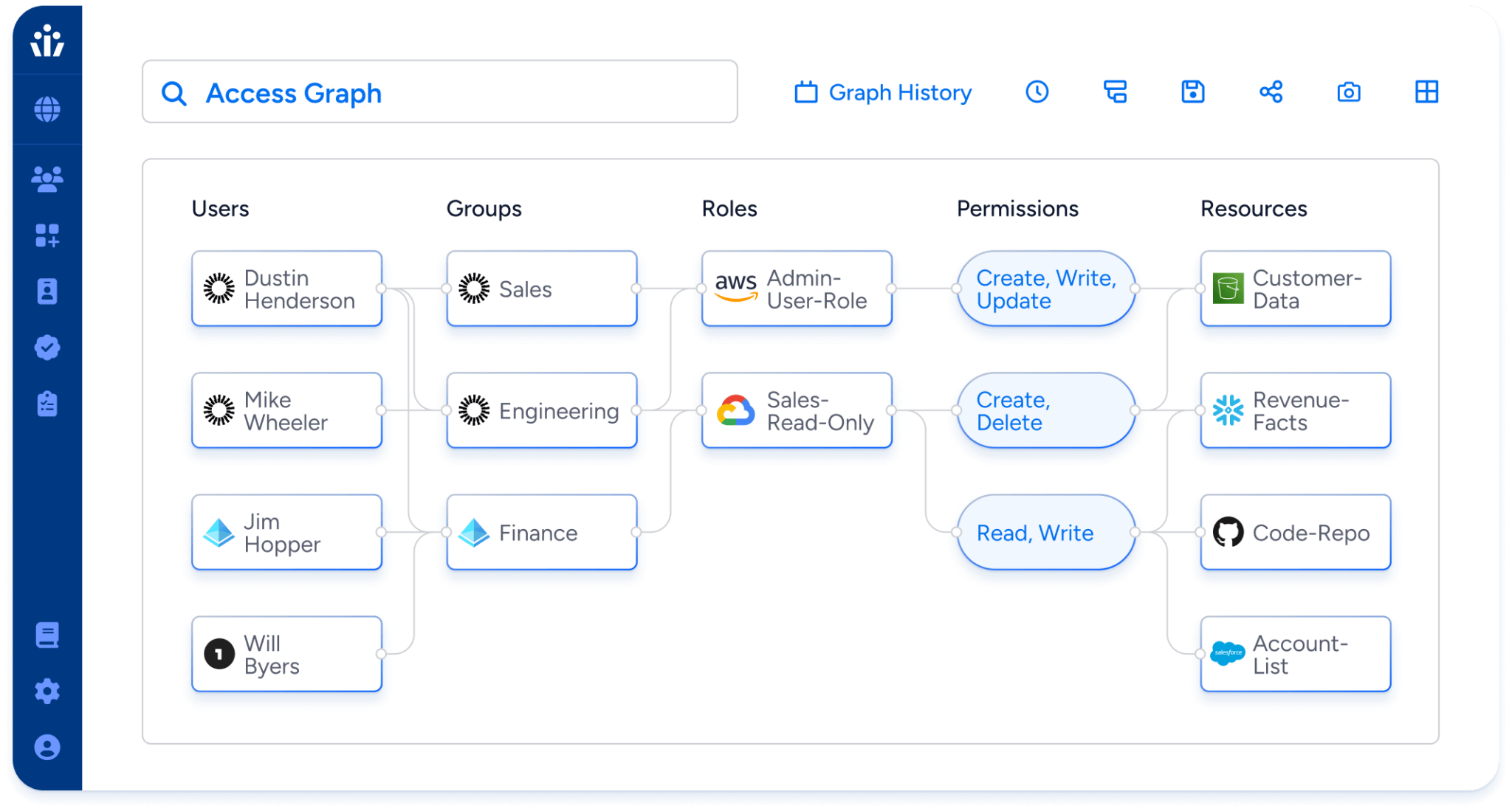Select the Read, Write permission pill
1512x811 pixels.
tap(1045, 532)
